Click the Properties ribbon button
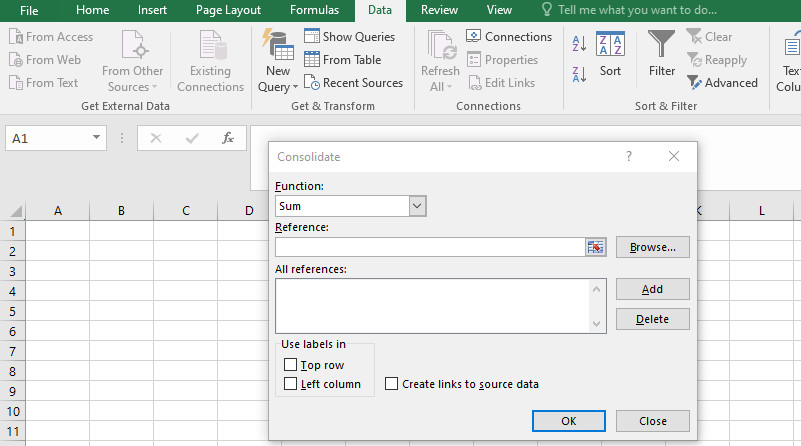801x446 pixels. pyautogui.click(x=502, y=60)
